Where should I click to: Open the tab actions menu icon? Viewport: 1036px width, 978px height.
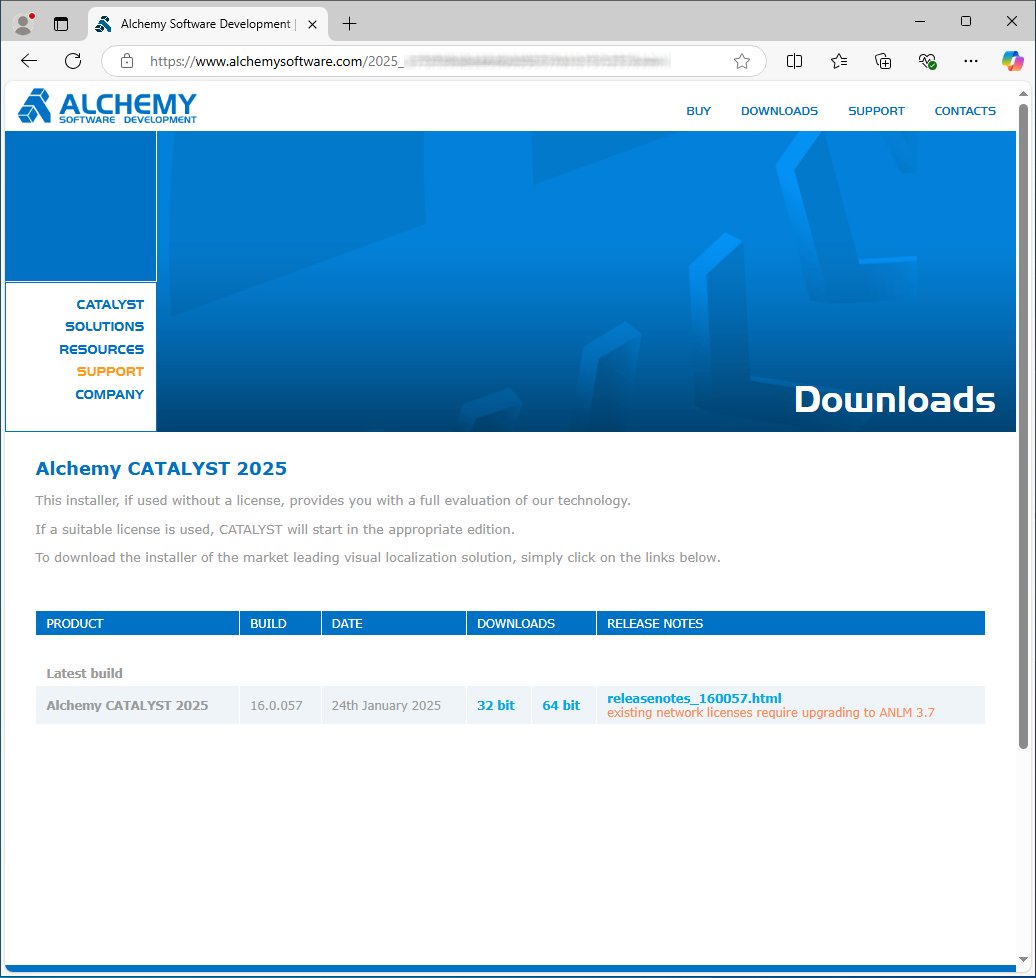pos(61,24)
